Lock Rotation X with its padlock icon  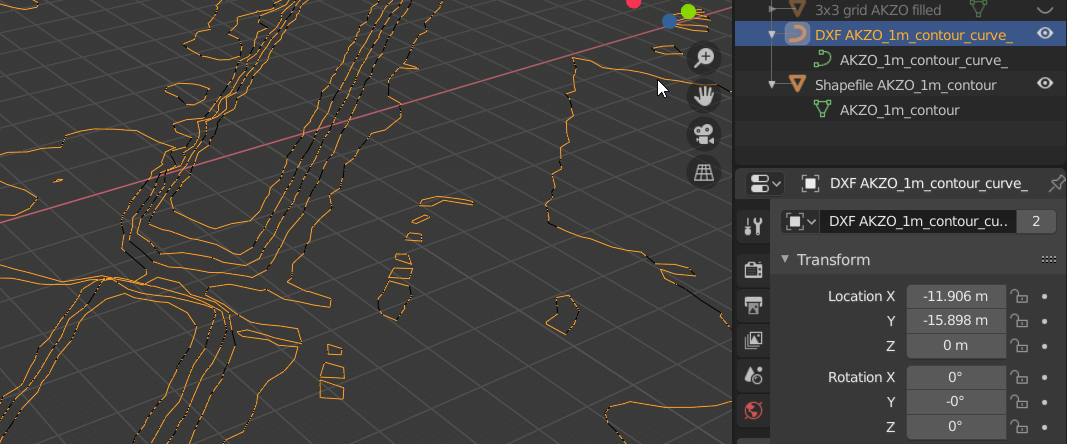pyautogui.click(x=1018, y=377)
